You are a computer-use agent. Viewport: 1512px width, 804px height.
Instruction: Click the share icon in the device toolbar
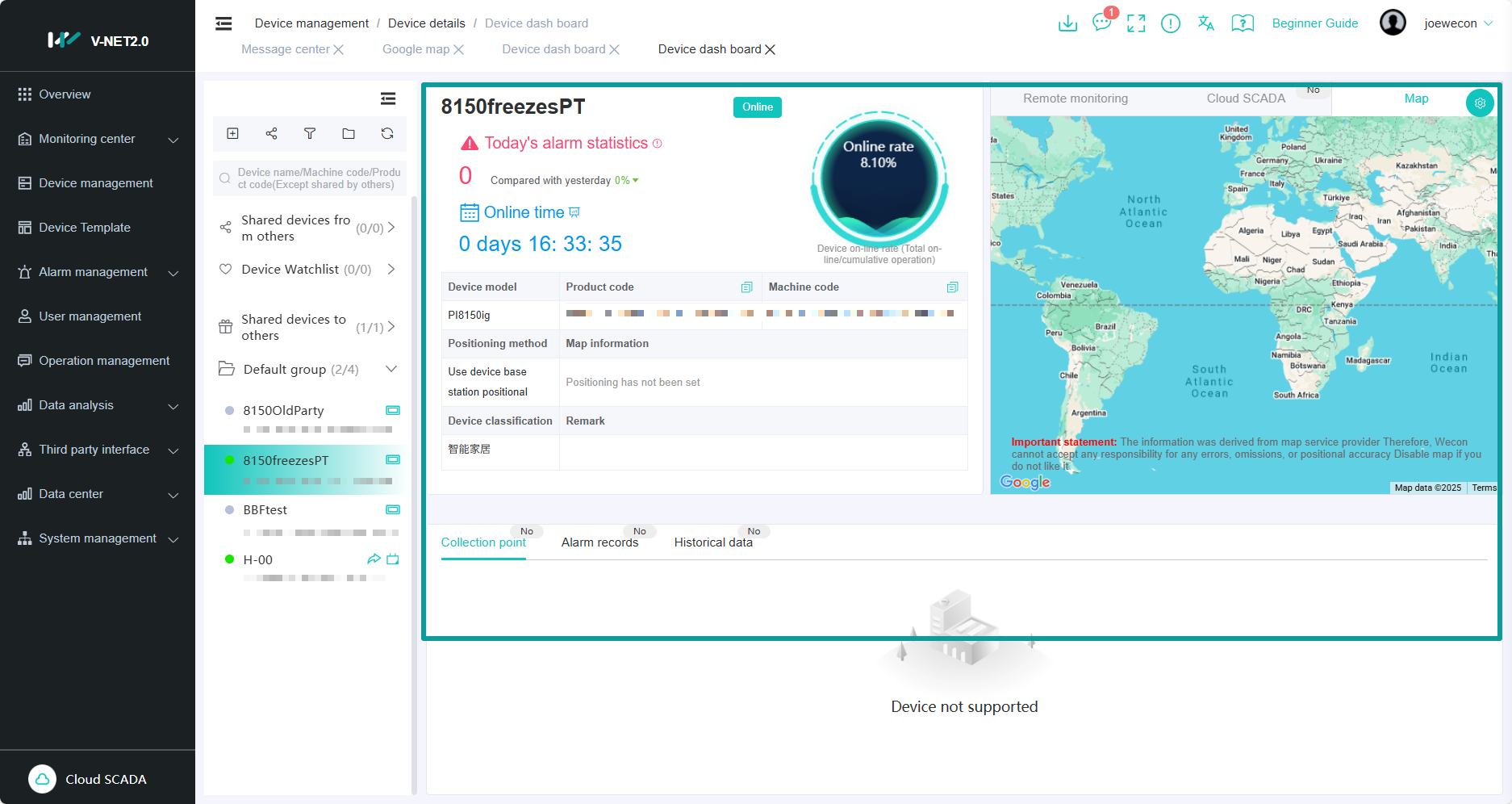point(271,133)
